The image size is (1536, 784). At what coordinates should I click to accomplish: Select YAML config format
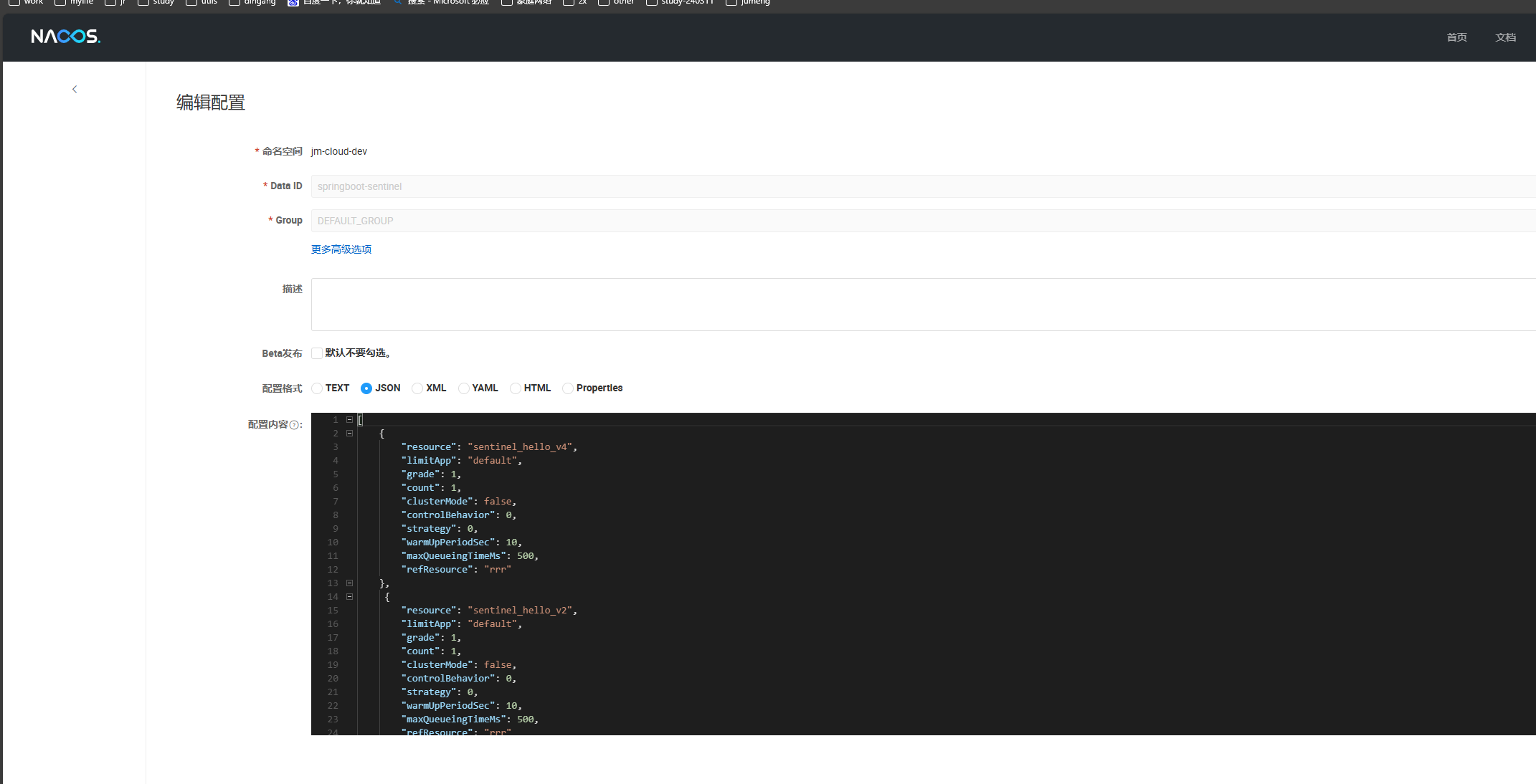click(464, 388)
